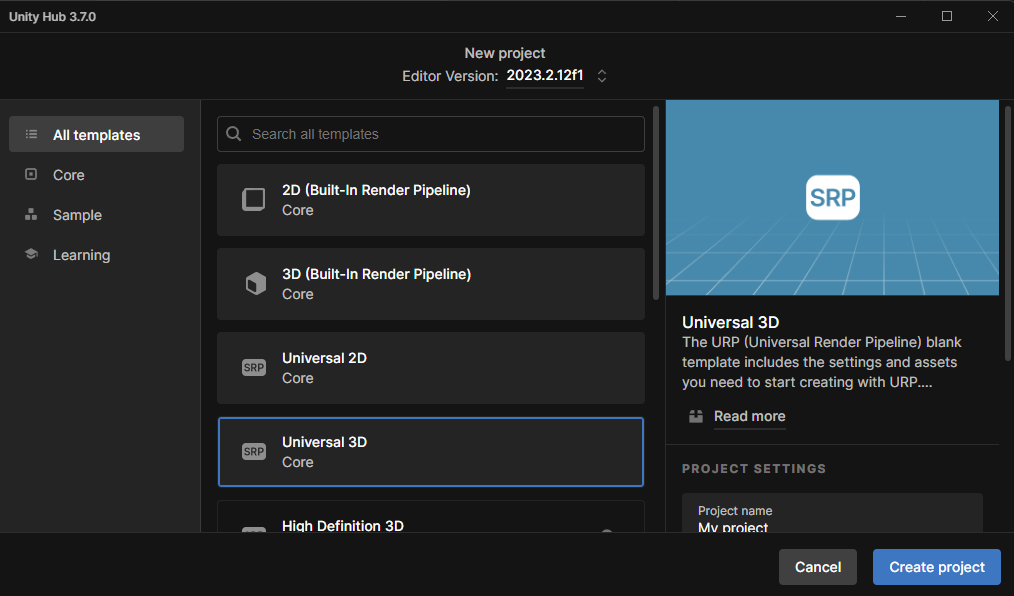Focus the Search all templates field
1014x596 pixels.
pos(431,134)
